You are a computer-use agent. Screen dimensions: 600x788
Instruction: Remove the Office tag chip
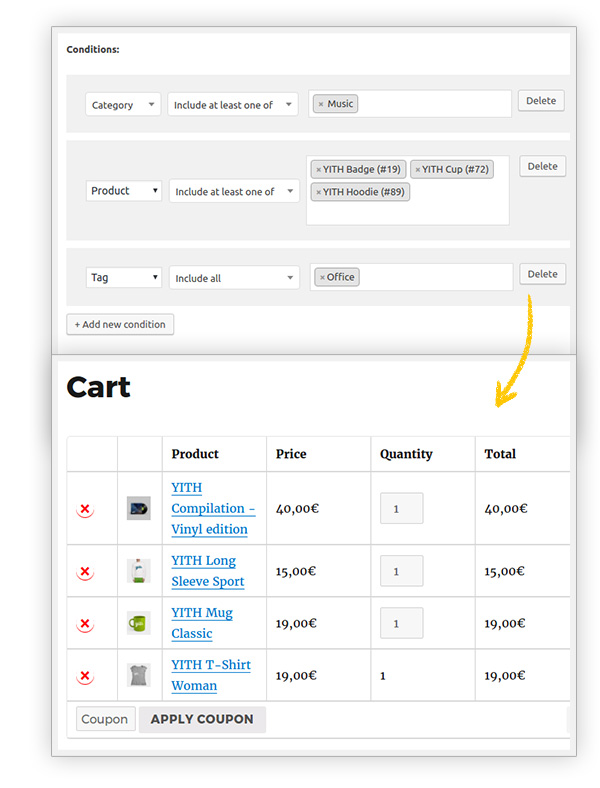pos(322,277)
